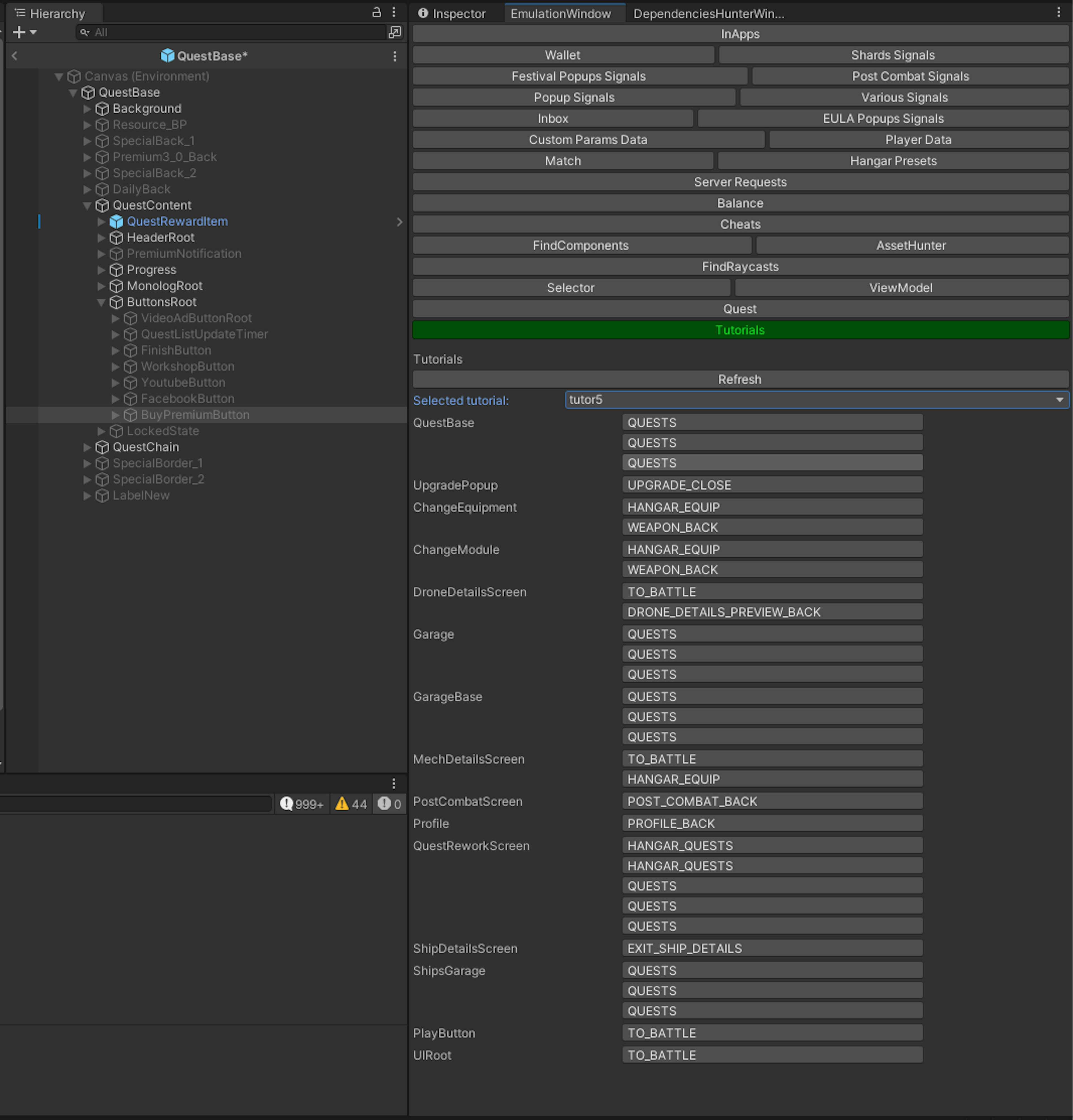The image size is (1073, 1120).
Task: Expand the QuestChain tree node
Action: (87, 448)
